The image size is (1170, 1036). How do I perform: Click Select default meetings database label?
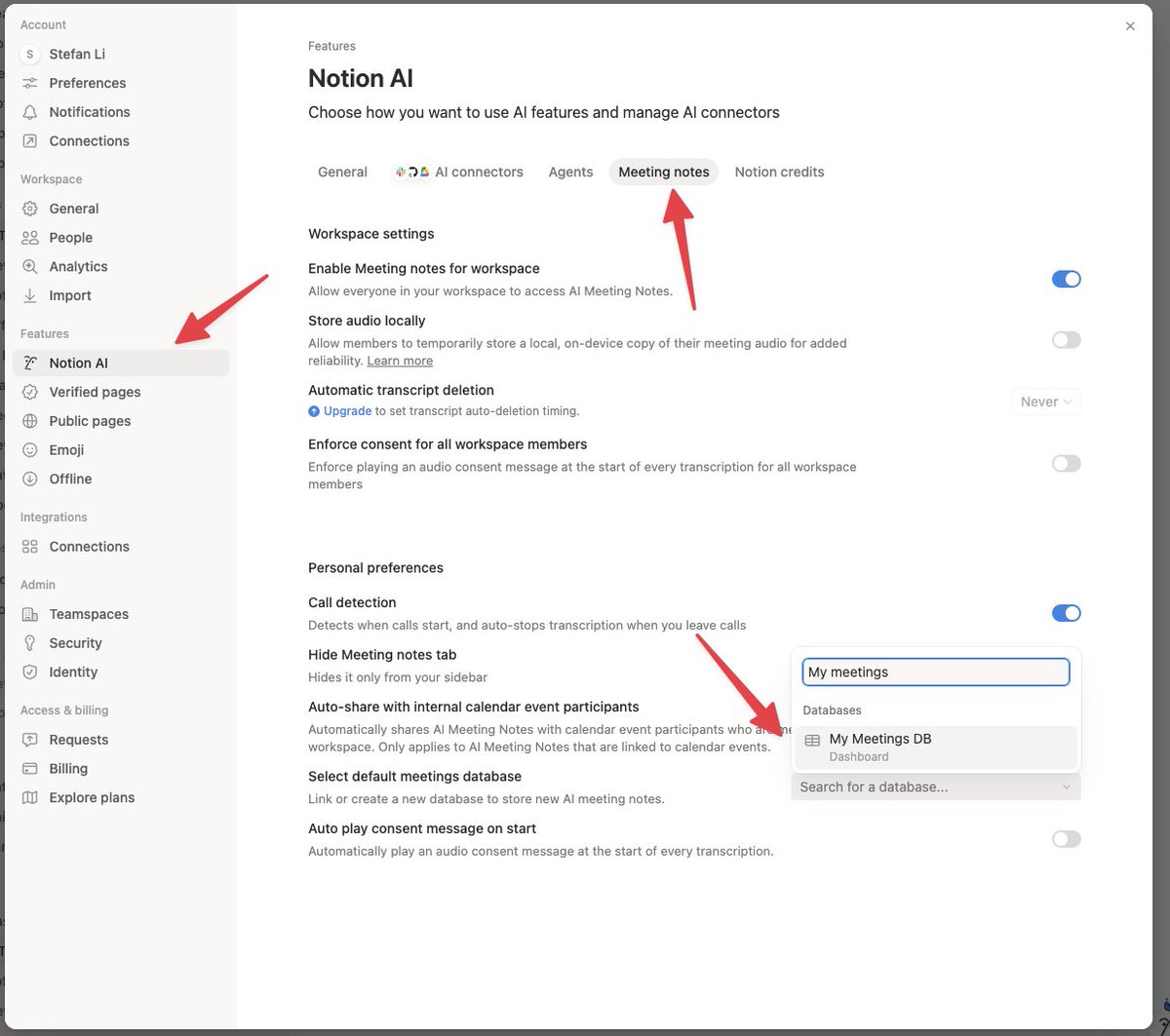(414, 777)
